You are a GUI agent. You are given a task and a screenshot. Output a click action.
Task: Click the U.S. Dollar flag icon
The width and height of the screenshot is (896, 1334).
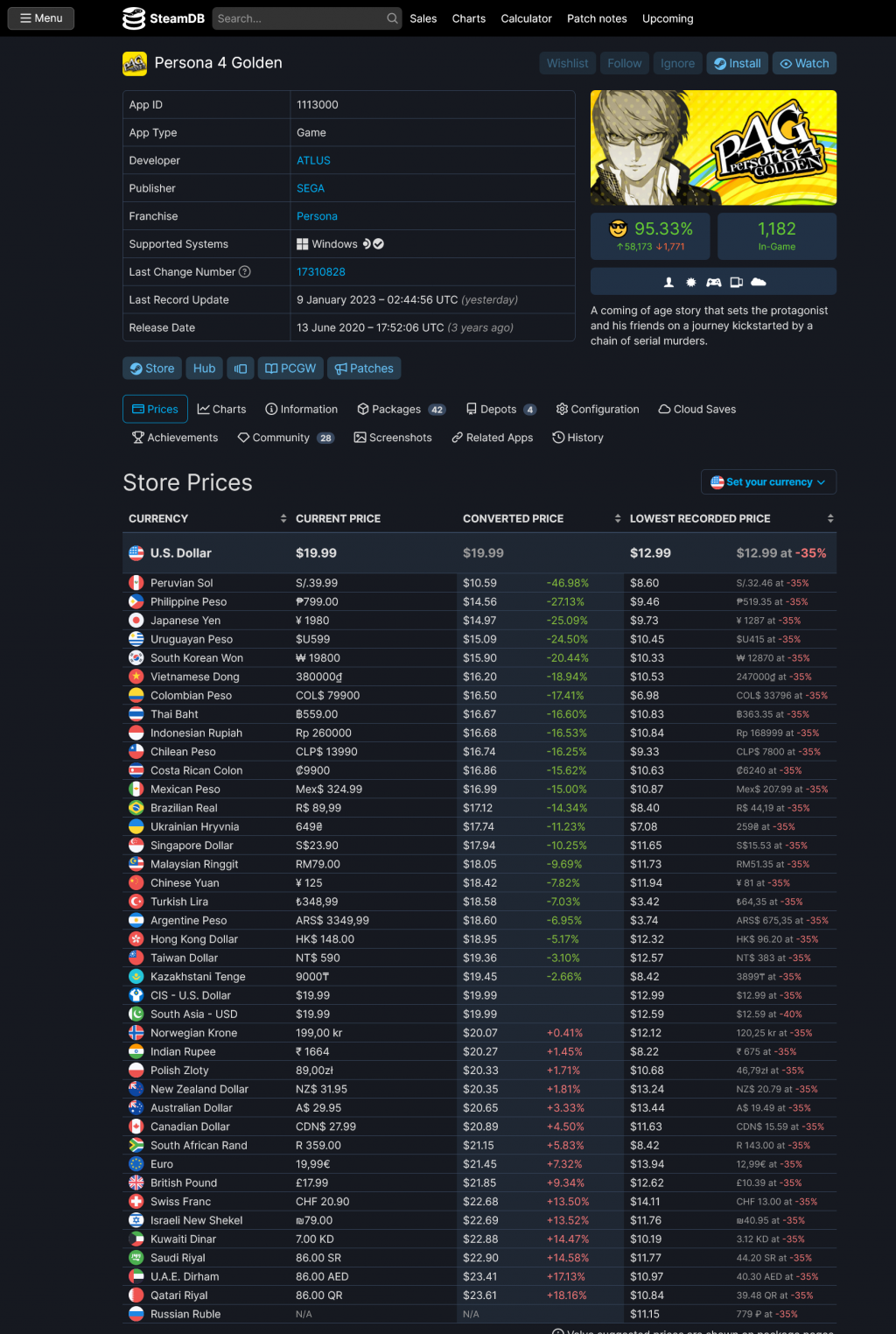[x=136, y=553]
